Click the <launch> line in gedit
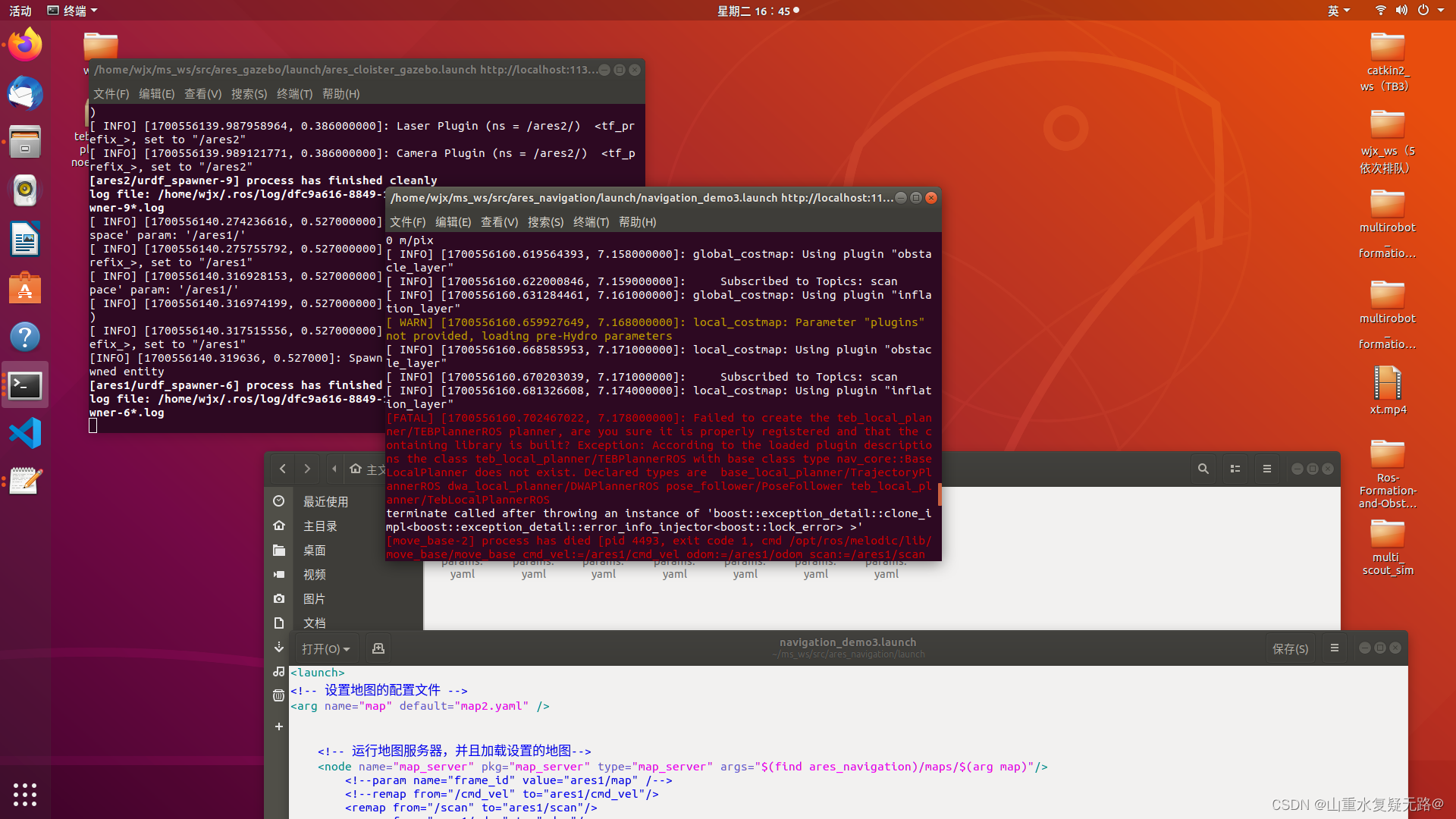1456x819 pixels. [318, 673]
